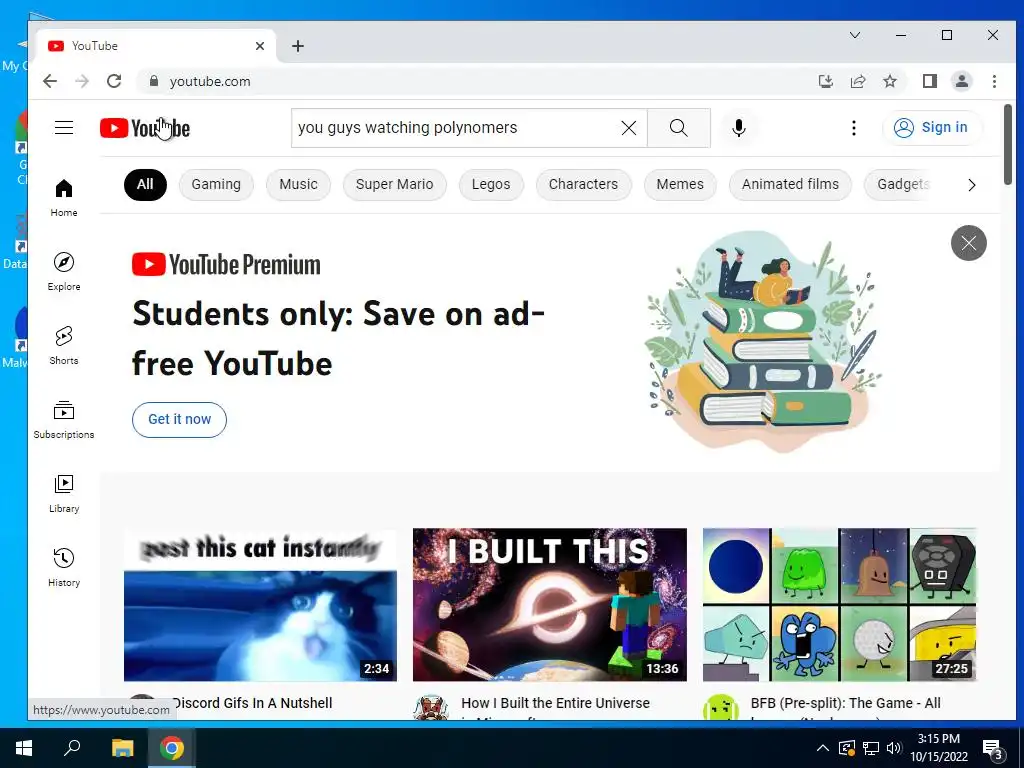Toggle Chrome side panel

coord(929,81)
